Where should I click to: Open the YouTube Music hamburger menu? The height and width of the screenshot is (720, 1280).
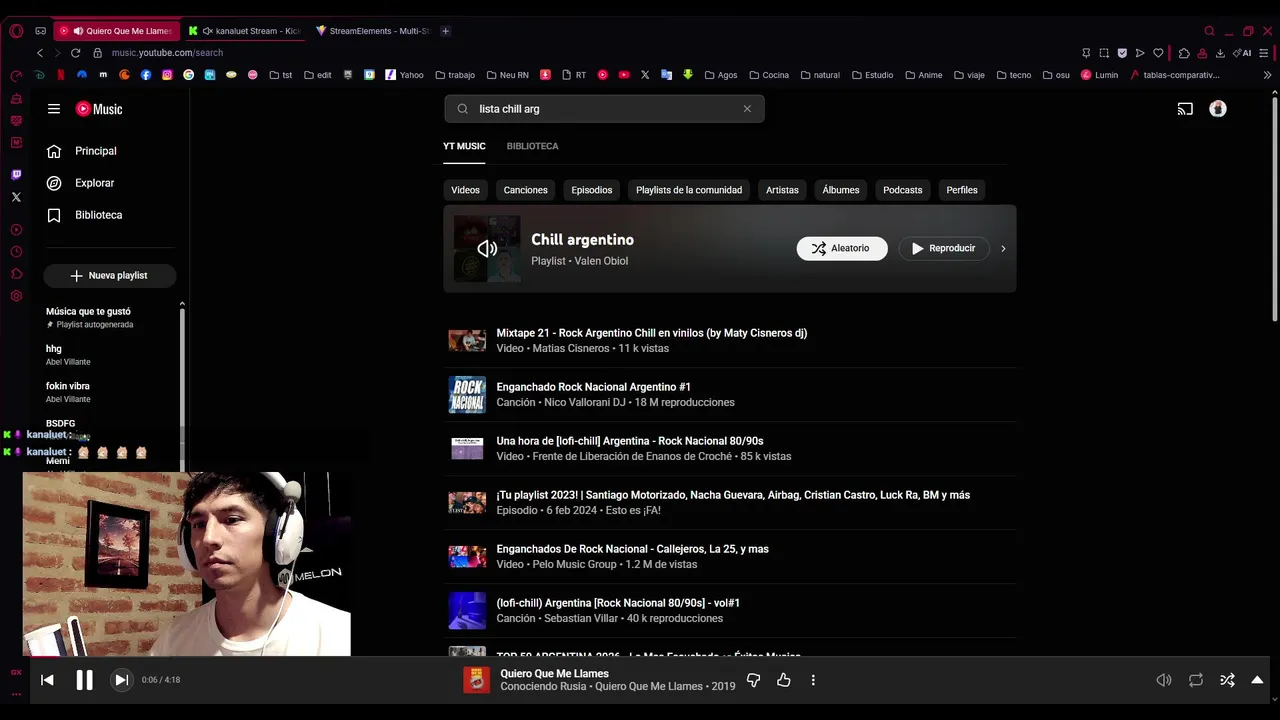pos(54,109)
